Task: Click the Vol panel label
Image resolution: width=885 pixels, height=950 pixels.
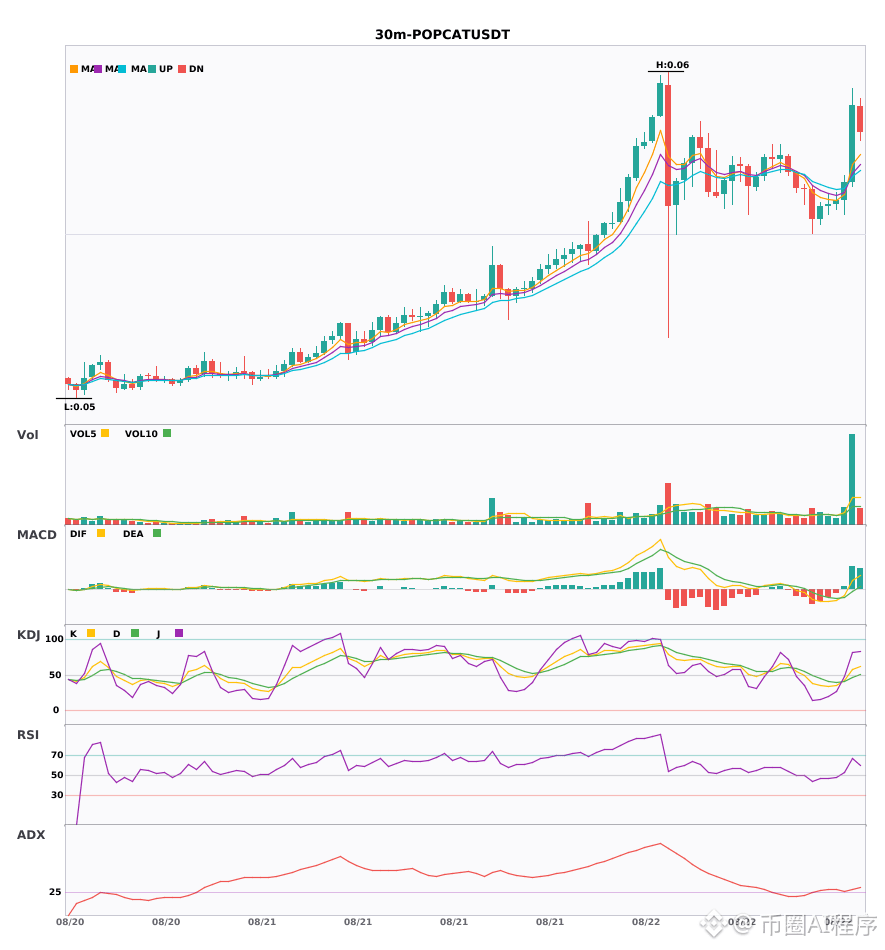Action: coord(27,435)
